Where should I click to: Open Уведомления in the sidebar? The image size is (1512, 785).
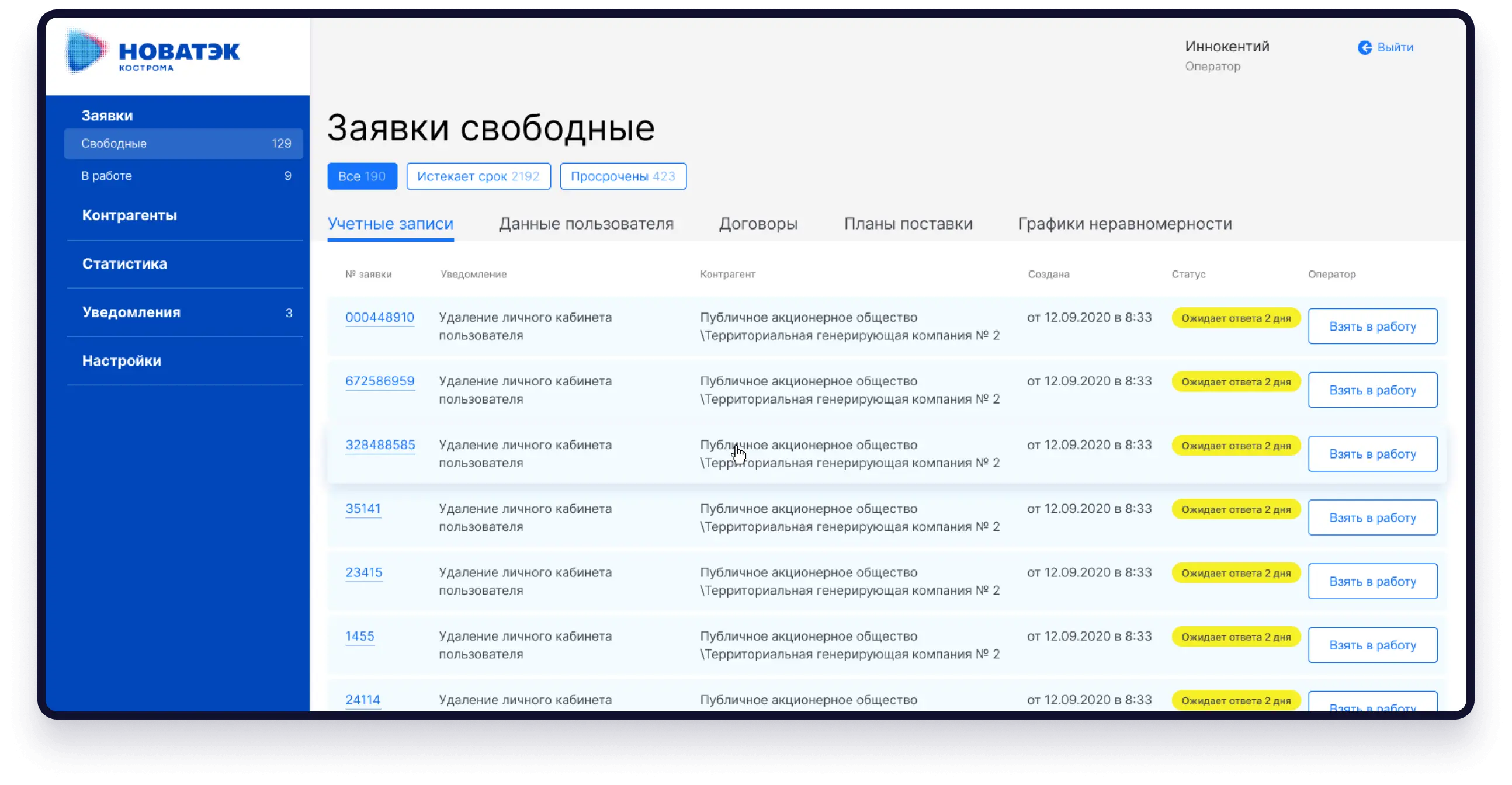pyautogui.click(x=131, y=312)
